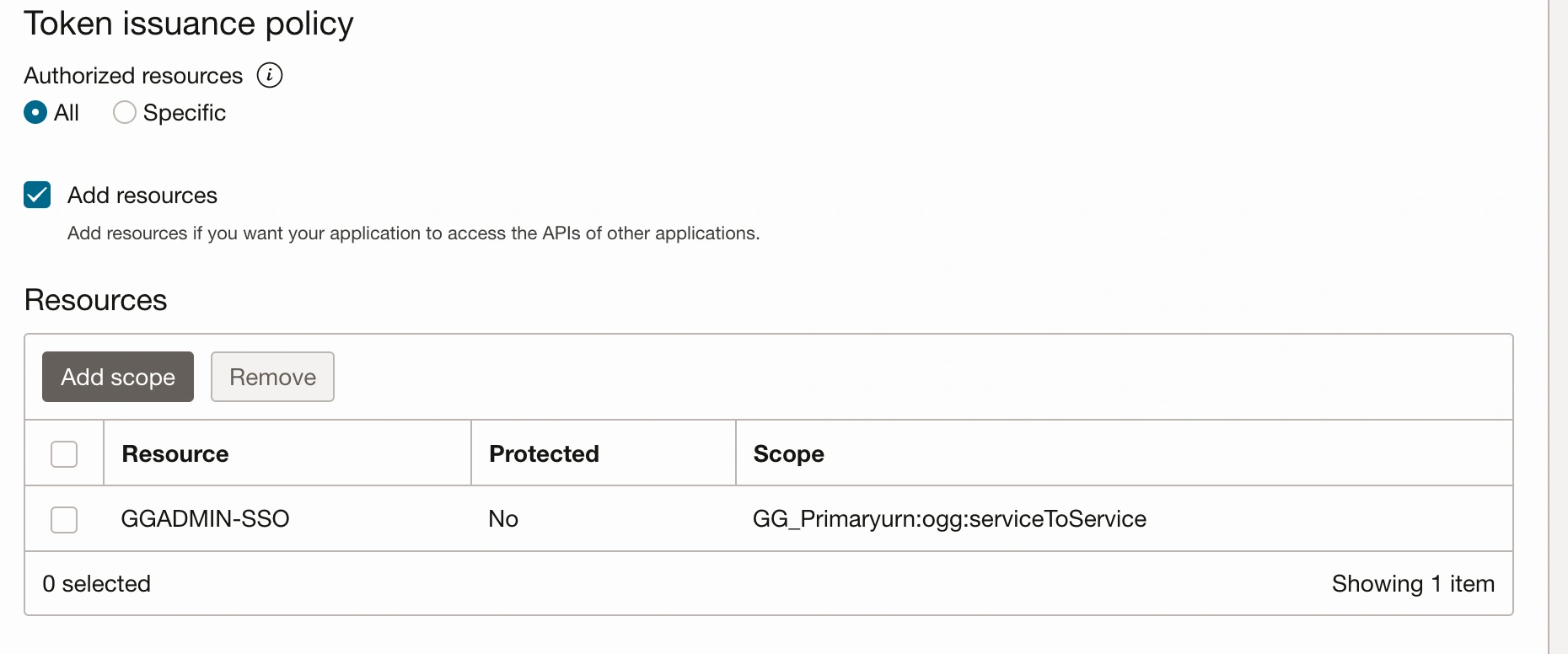Screen dimensions: 1568x654
Task: Click the Add resources description text
Action: point(413,233)
